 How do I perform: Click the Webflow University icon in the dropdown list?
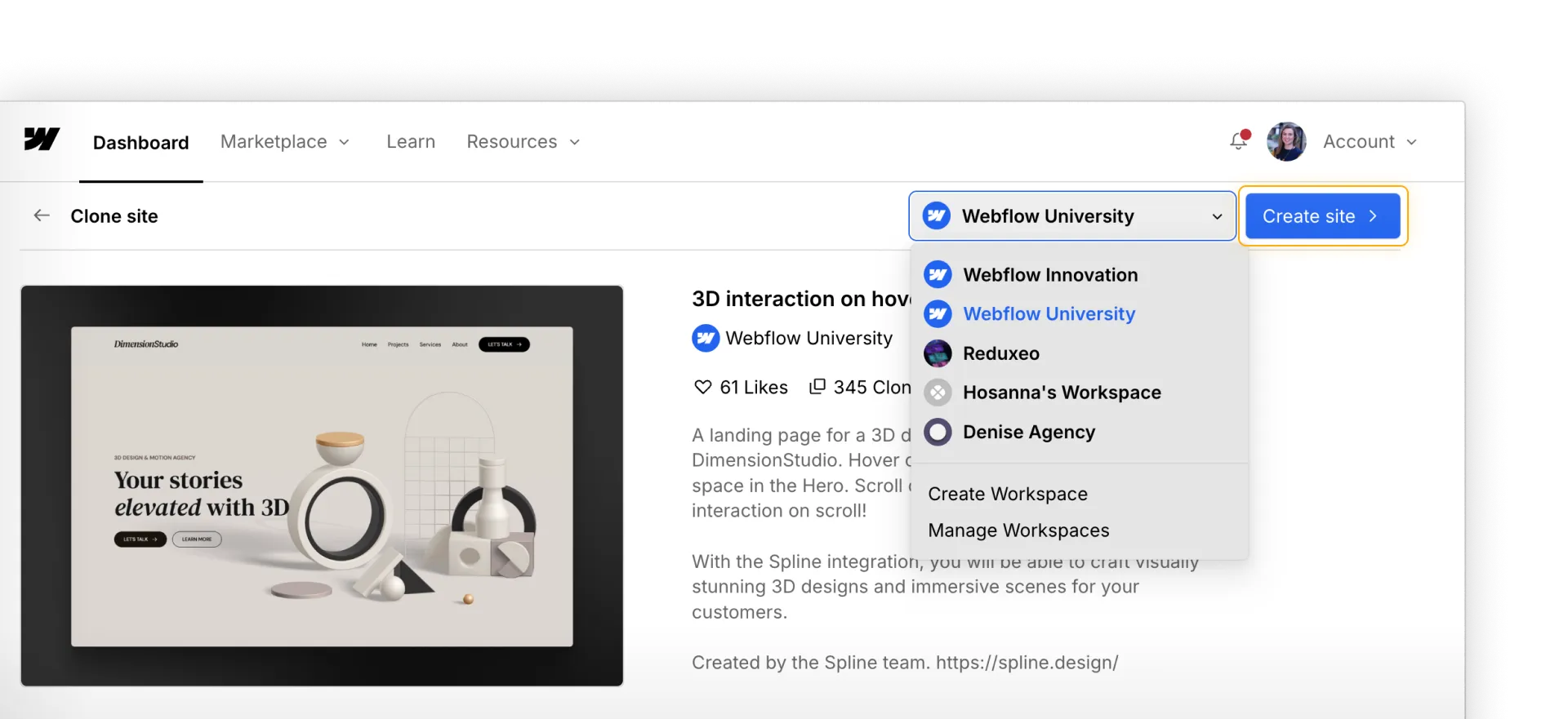(x=938, y=313)
